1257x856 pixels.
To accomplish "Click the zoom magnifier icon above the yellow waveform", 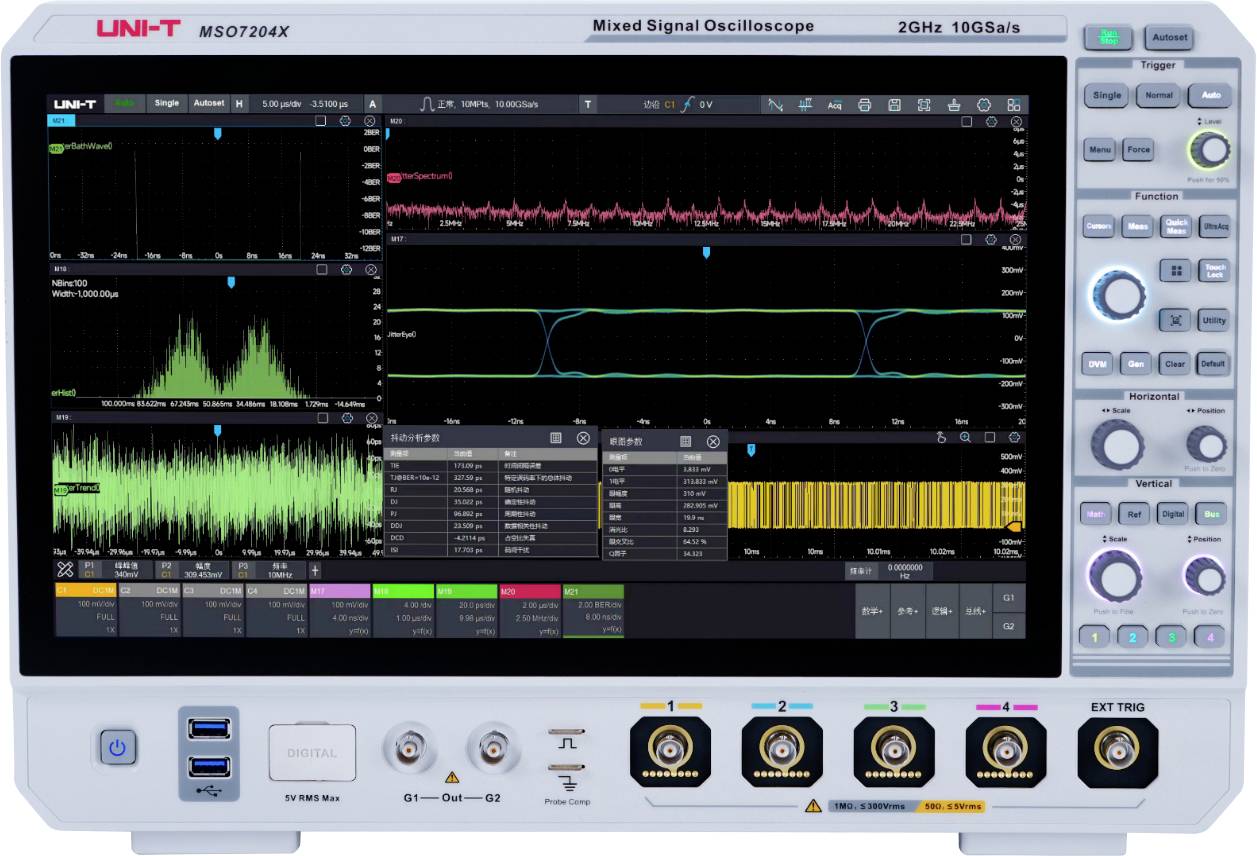I will pyautogui.click(x=965, y=436).
